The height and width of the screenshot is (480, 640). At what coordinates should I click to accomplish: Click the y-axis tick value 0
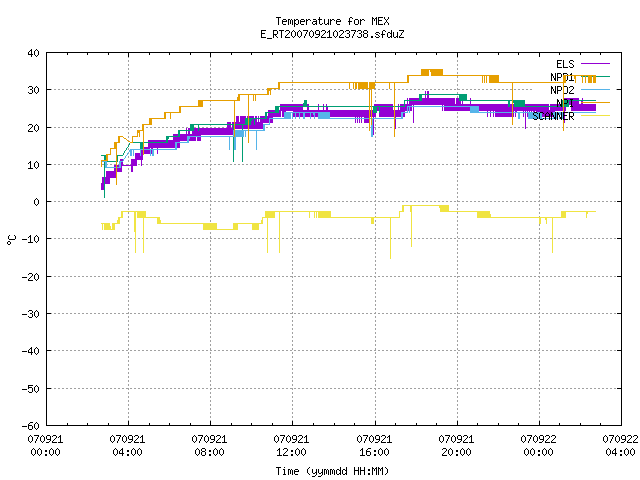tap(37, 202)
